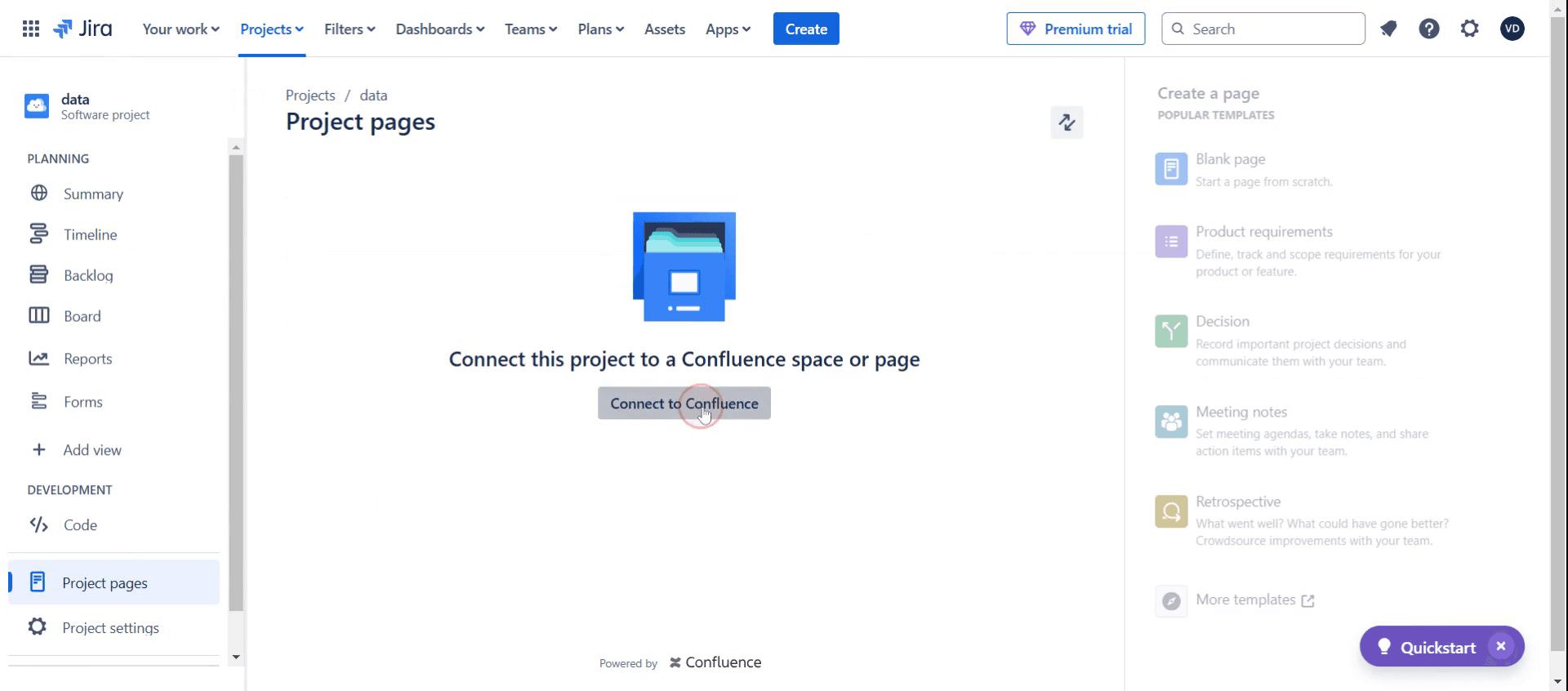Image resolution: width=1568 pixels, height=691 pixels.
Task: Click the Board columns icon
Action: [39, 316]
